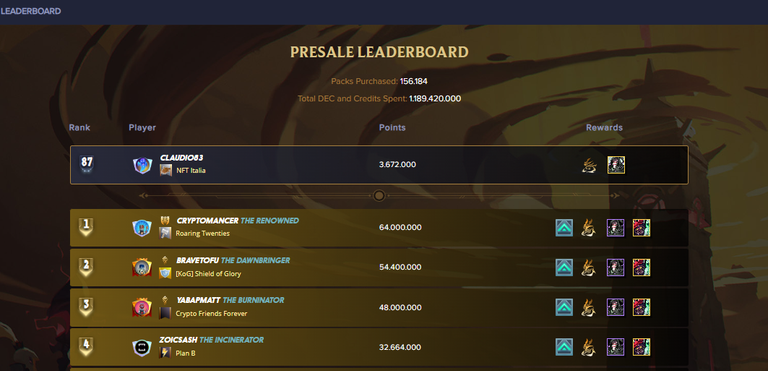
Task: Click the Rank column header
Action: coord(79,128)
